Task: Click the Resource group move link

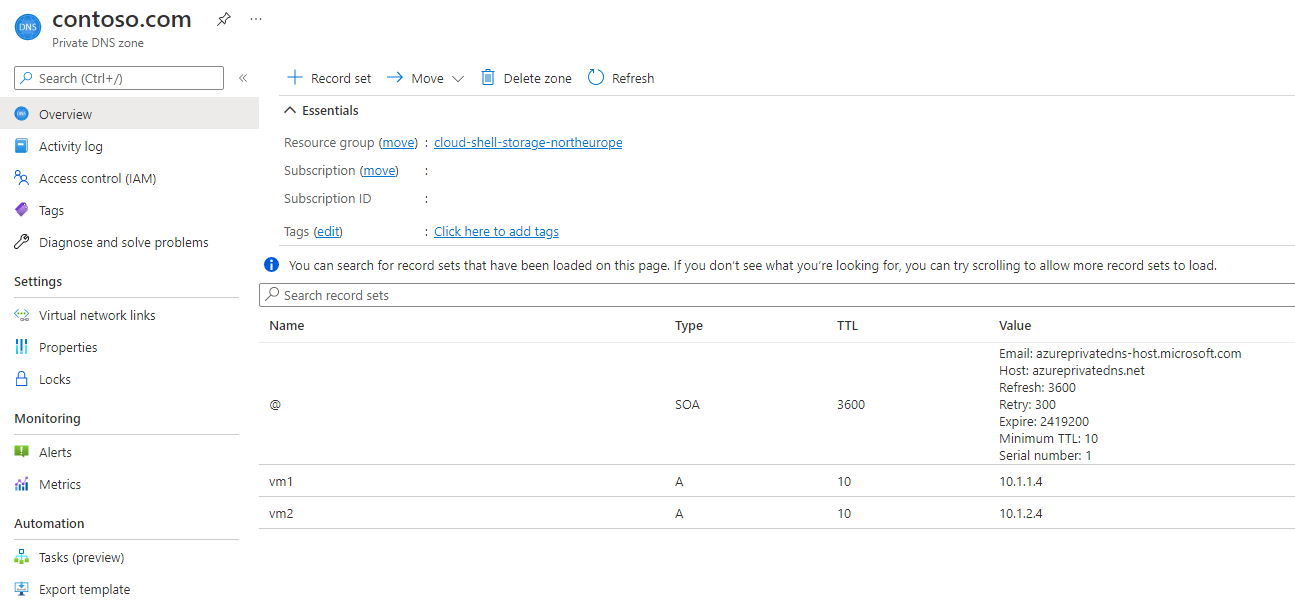Action: [398, 143]
